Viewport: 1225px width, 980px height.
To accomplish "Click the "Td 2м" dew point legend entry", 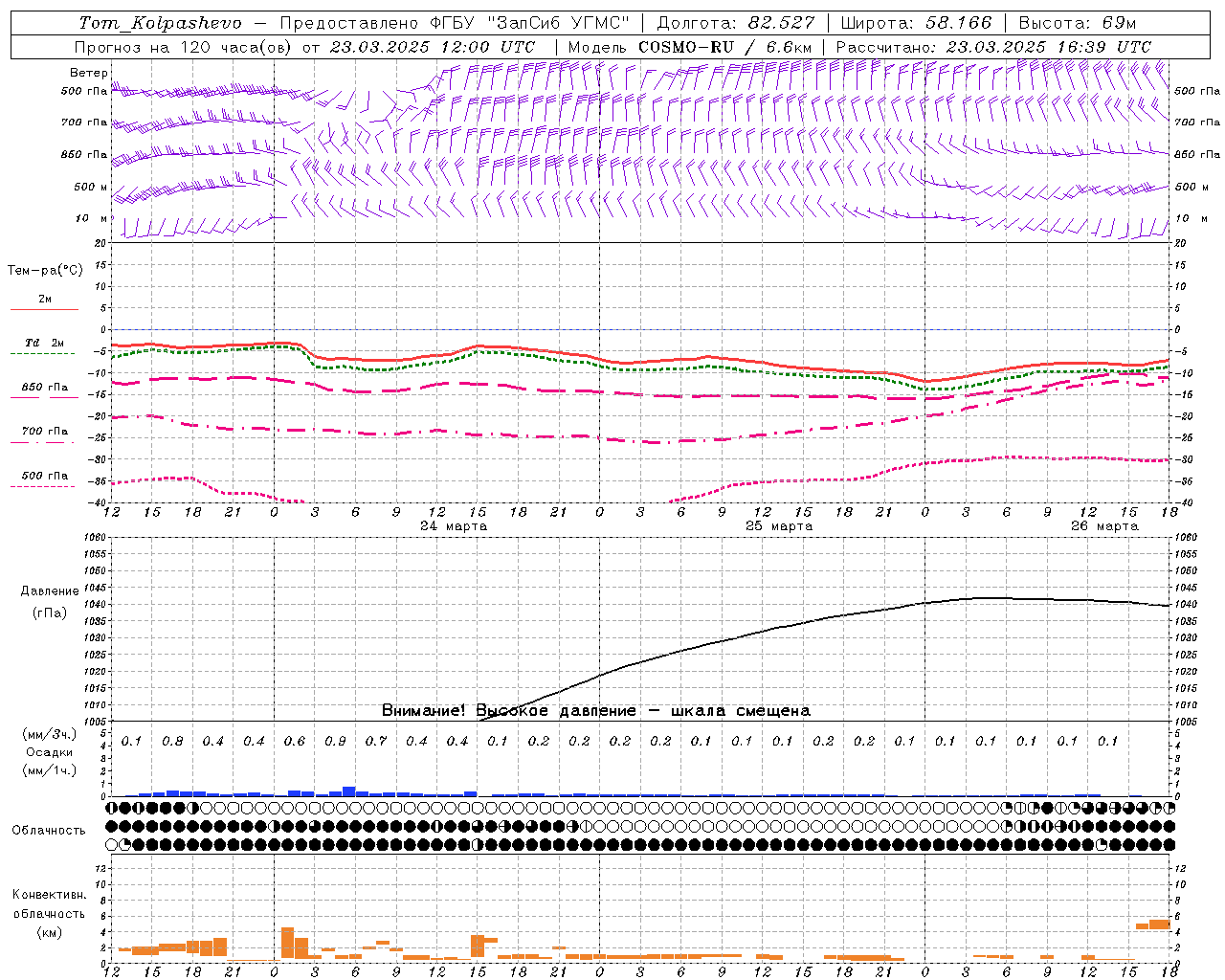I will (x=44, y=343).
